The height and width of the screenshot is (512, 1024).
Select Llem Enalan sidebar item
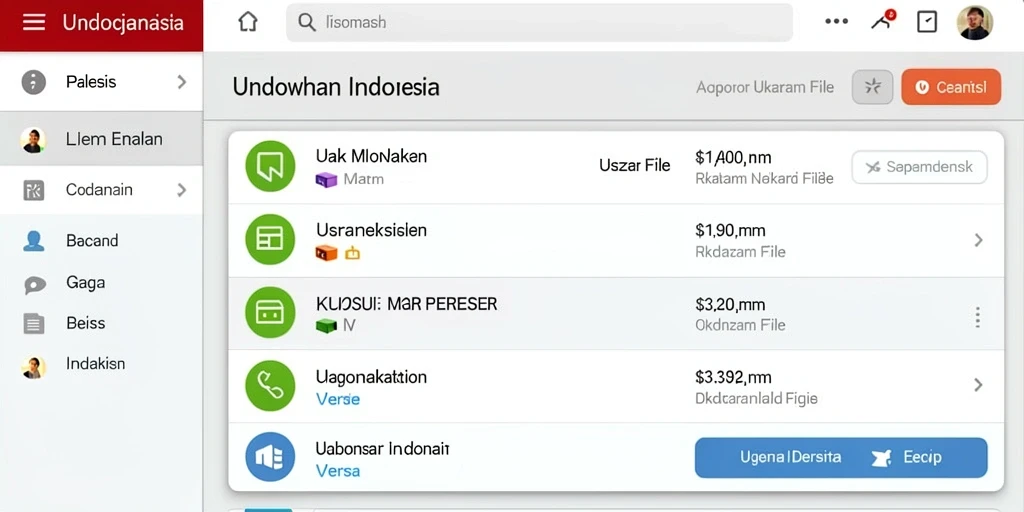[101, 139]
